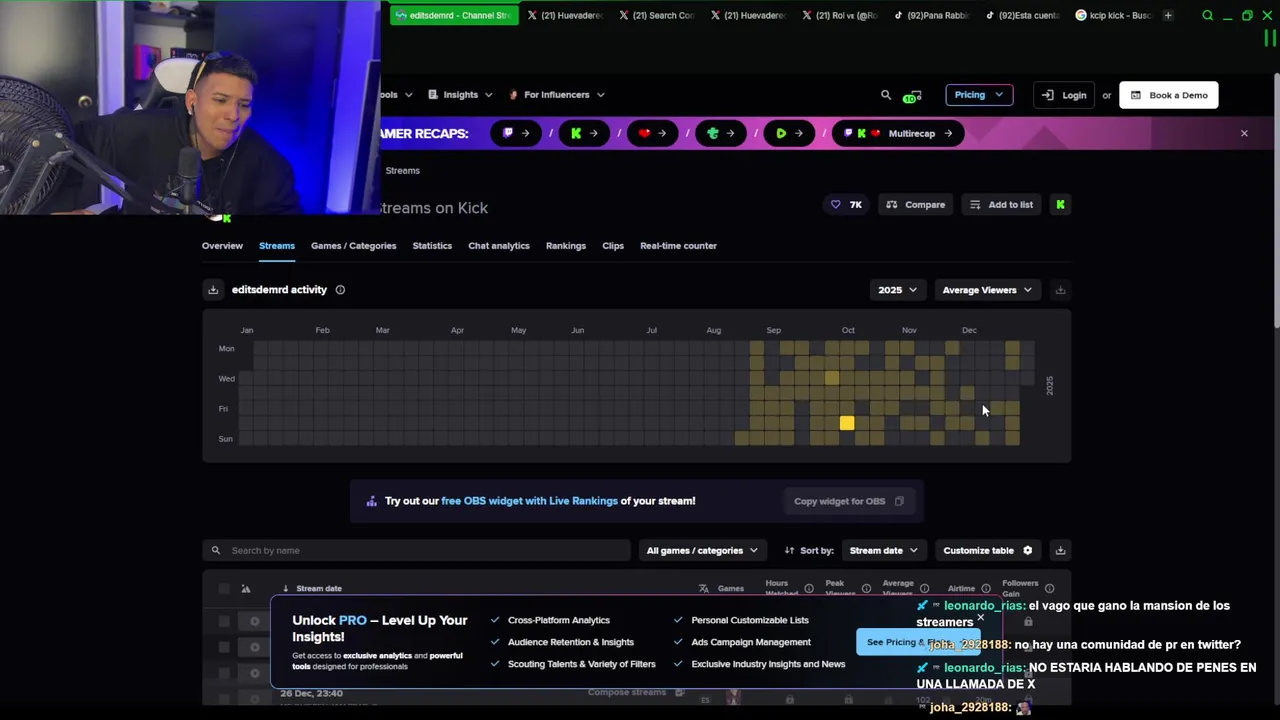Viewport: 1280px width, 720px height.
Task: Show info tooltip for editsdemrd activity
Action: coord(340,290)
